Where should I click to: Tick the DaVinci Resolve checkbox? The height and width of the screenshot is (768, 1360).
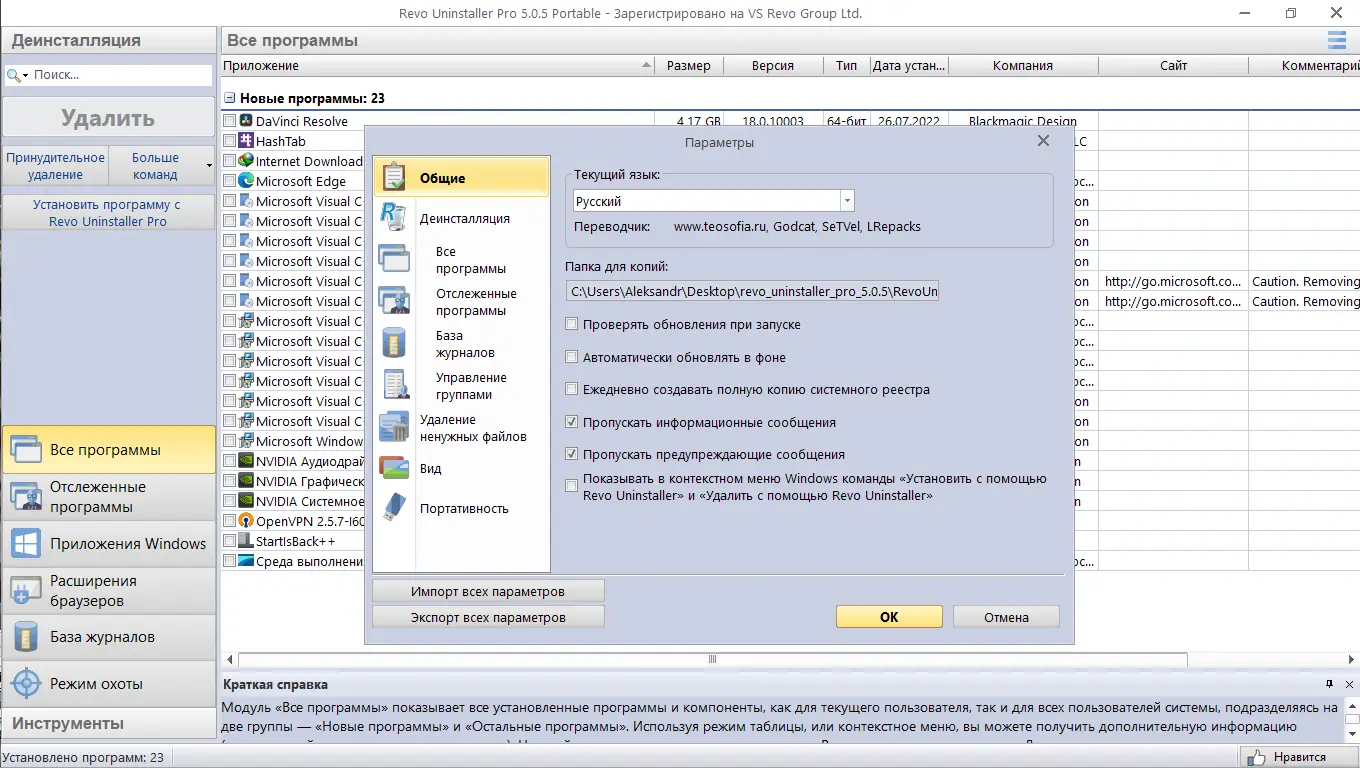tap(230, 121)
